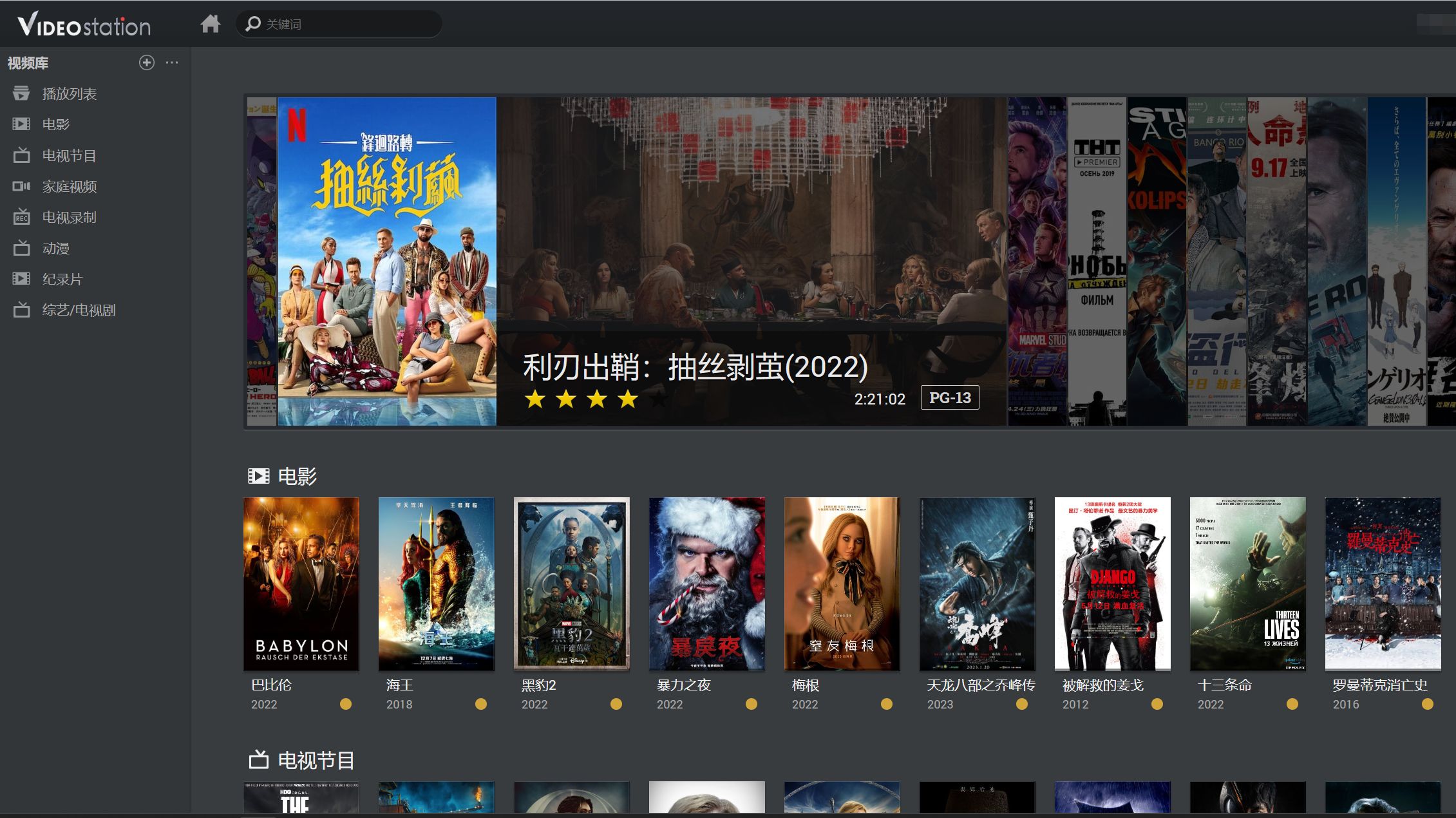Open the video library more options menu
Image resolution: width=1456 pixels, height=818 pixels.
click(172, 62)
